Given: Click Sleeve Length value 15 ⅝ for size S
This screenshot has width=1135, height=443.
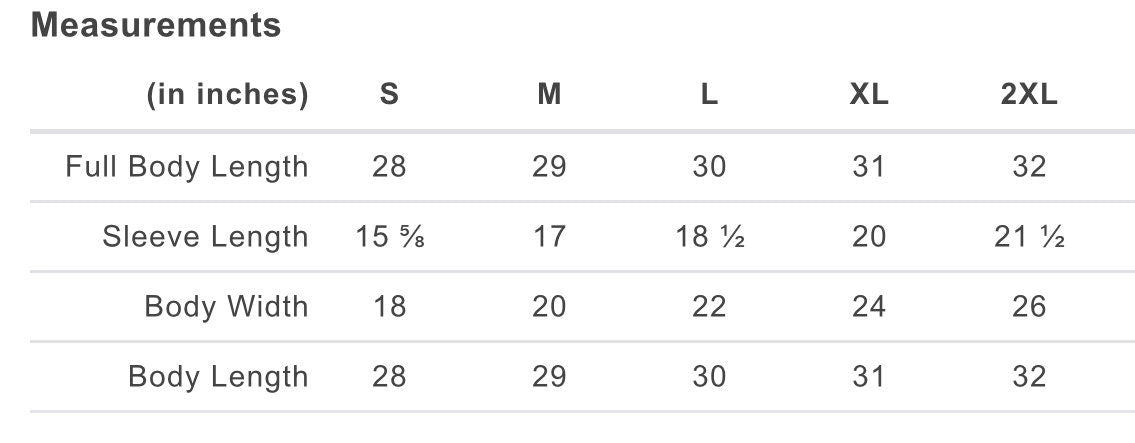Looking at the screenshot, I should tap(390, 237).
